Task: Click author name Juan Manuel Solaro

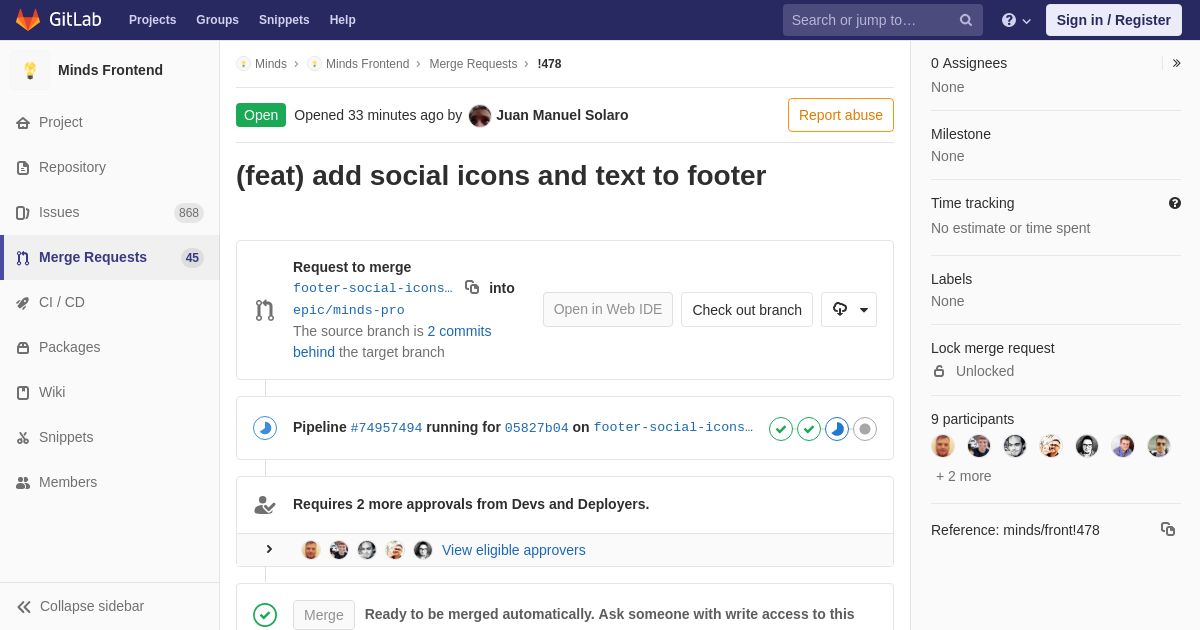Action: (x=562, y=115)
